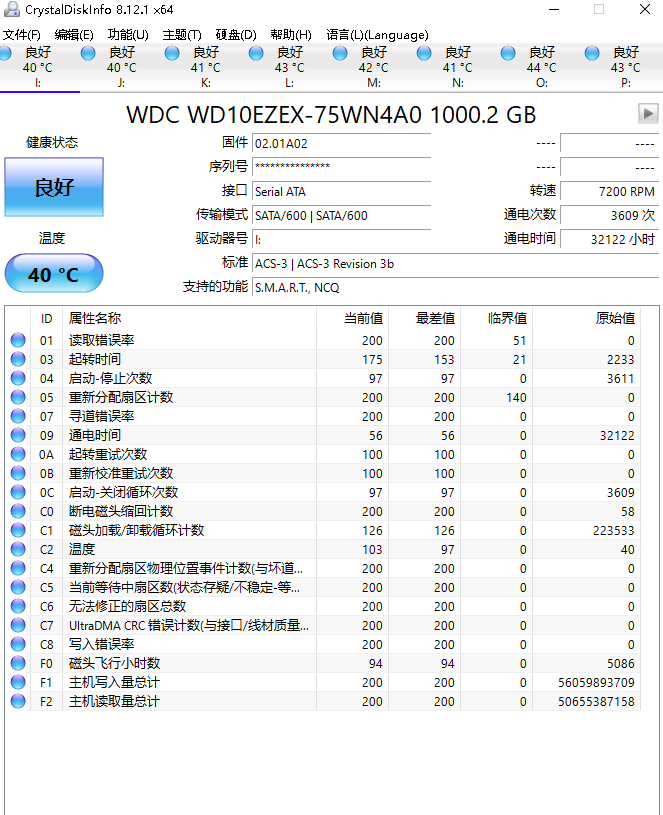This screenshot has width=663, height=815.
Task: Click status icon for attribute 01 读取错误率
Action: pyautogui.click(x=18, y=340)
